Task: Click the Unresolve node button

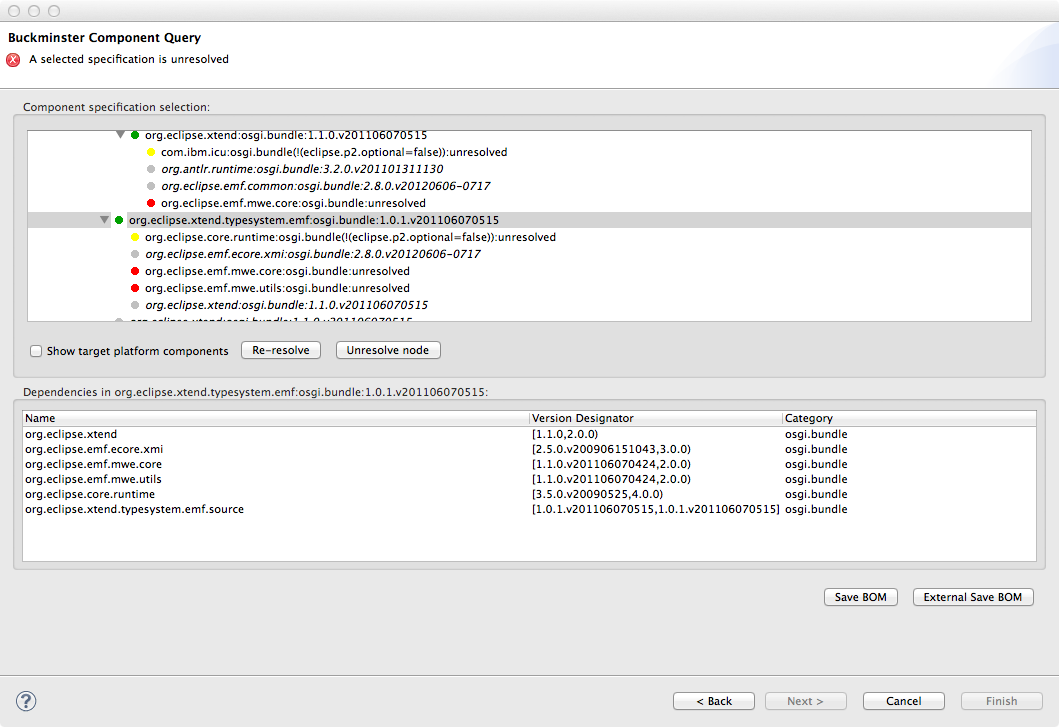Action: point(388,350)
